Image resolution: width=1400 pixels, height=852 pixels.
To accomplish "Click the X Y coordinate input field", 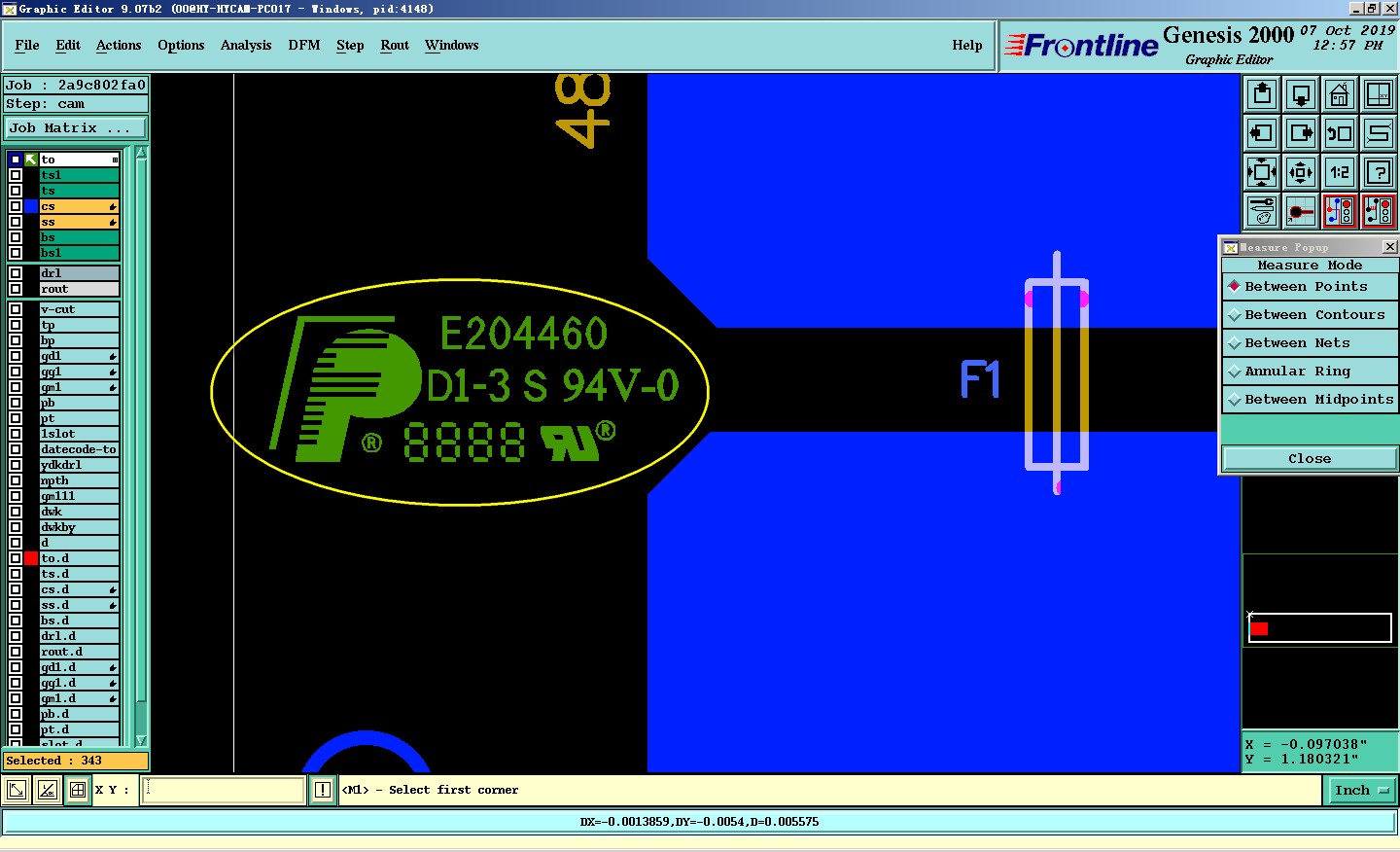I will coord(224,790).
